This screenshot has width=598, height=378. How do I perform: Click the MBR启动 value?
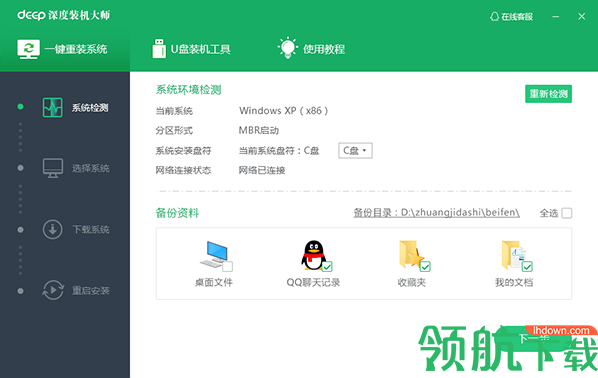coord(259,130)
